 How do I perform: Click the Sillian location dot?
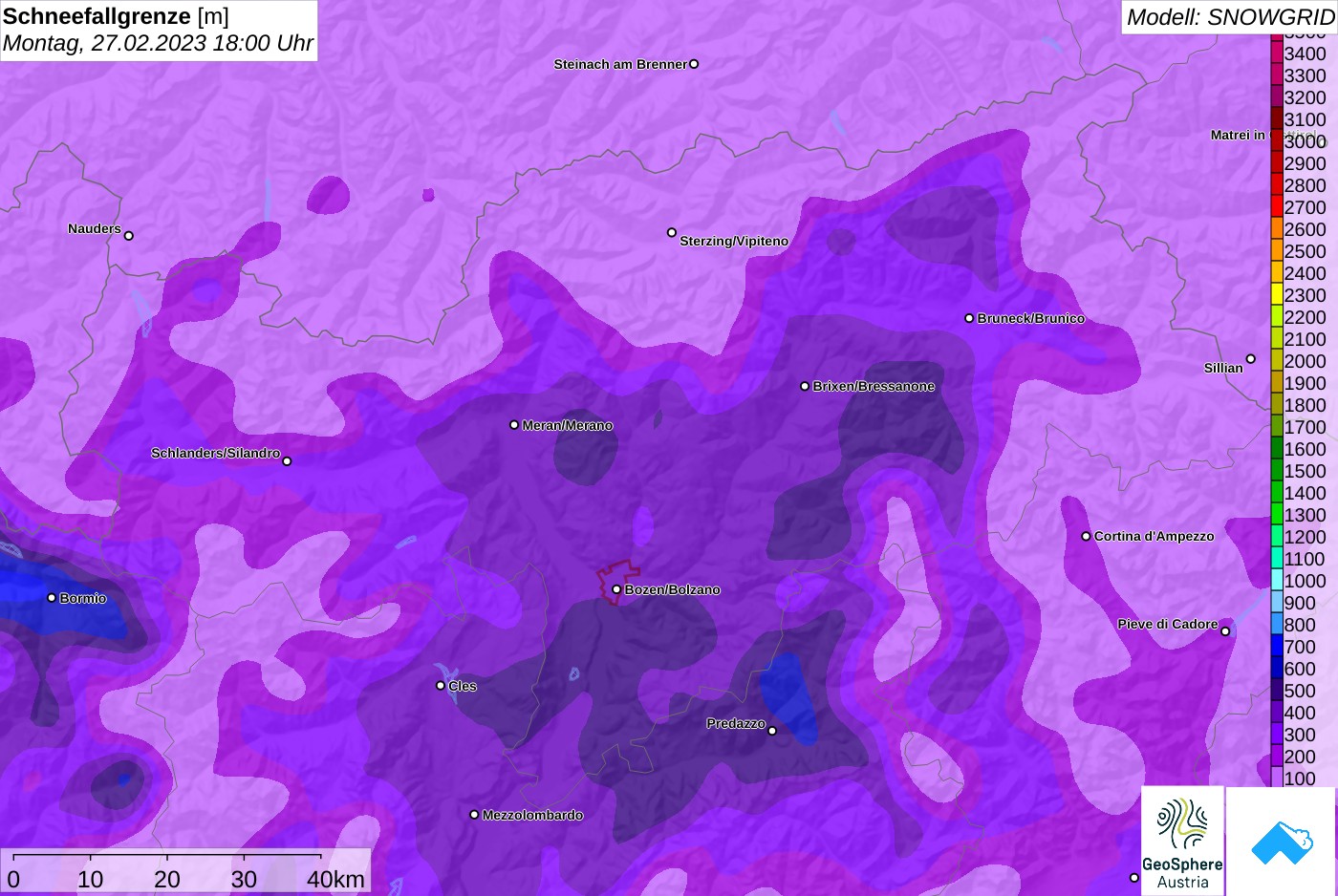click(1250, 359)
